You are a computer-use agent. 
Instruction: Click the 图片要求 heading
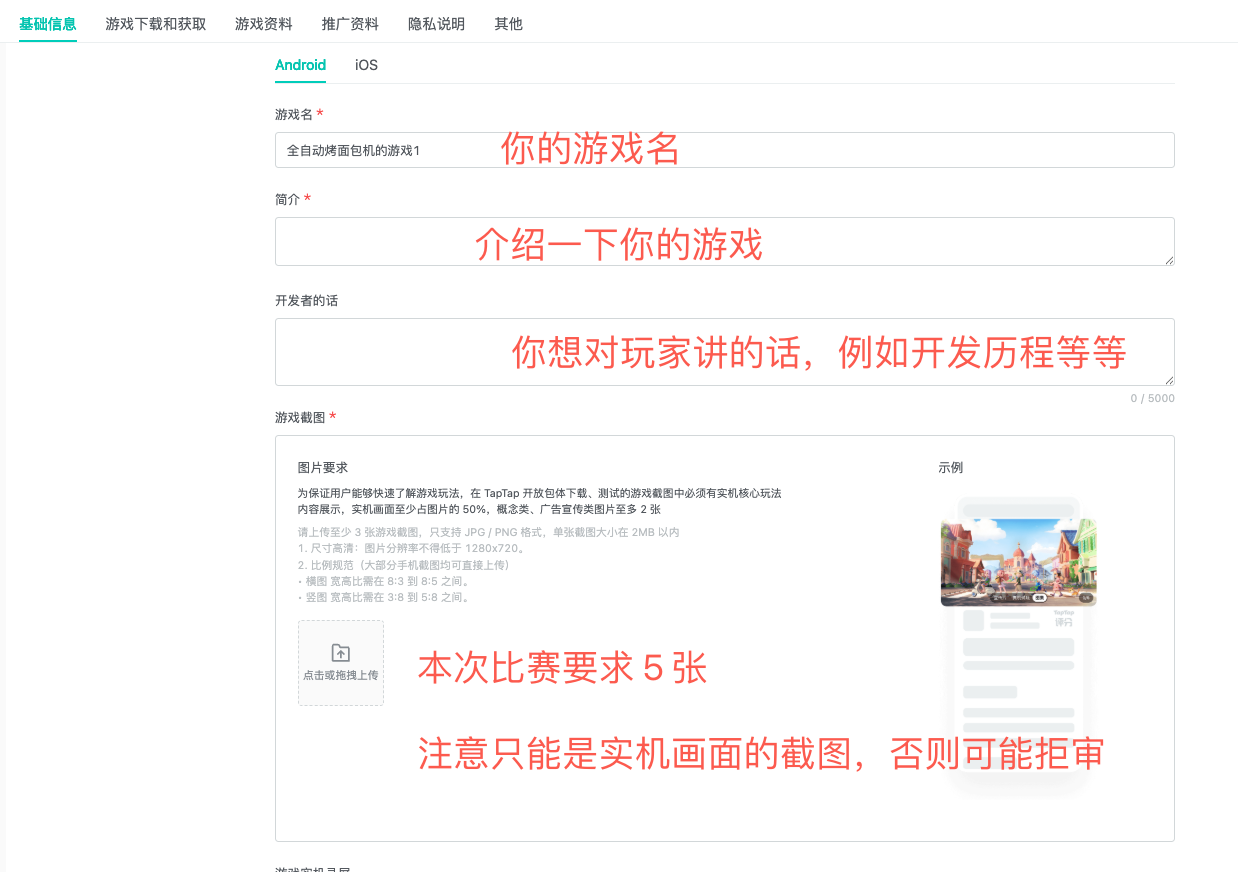pos(322,468)
